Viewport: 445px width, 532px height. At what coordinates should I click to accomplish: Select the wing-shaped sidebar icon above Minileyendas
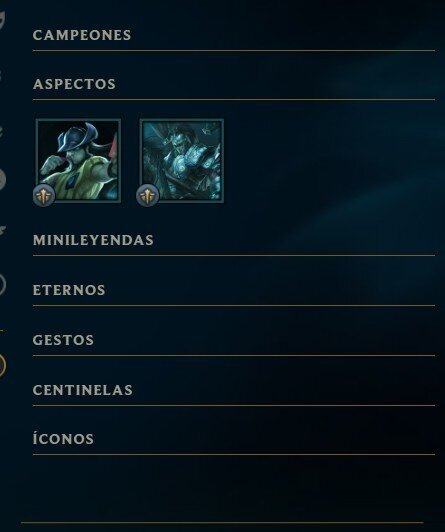click(x=2, y=230)
